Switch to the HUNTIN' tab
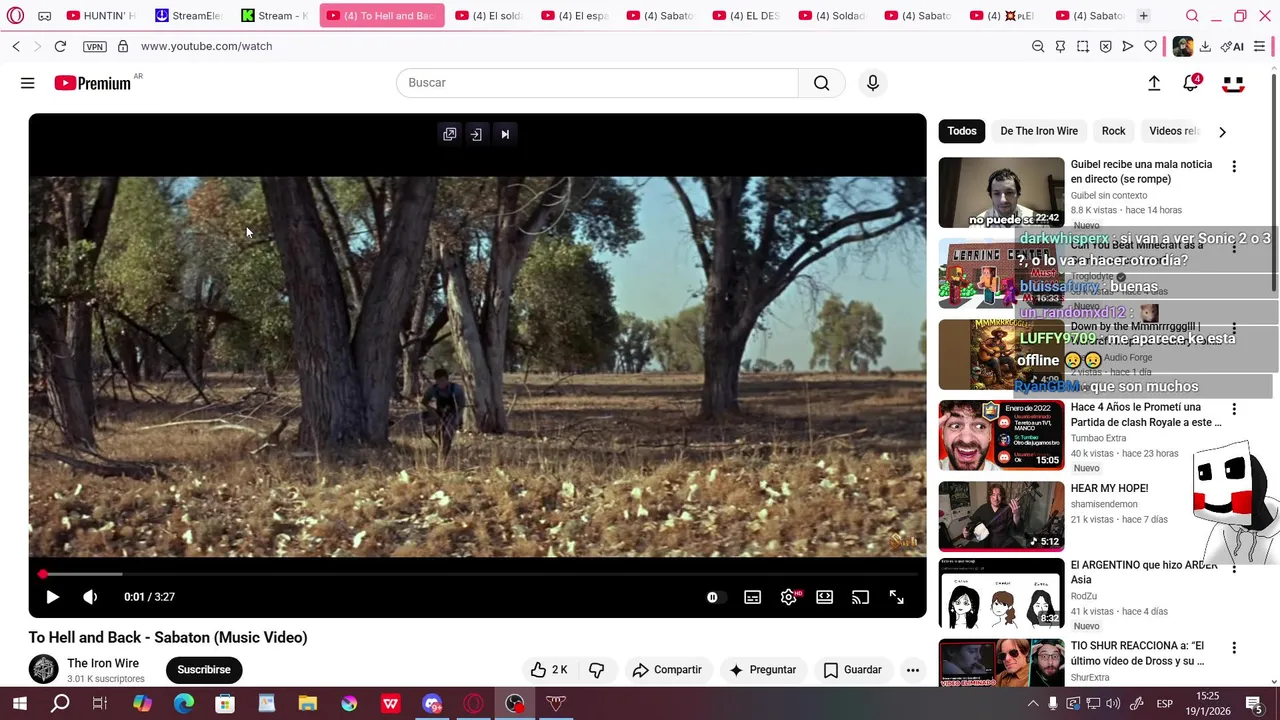 point(101,16)
